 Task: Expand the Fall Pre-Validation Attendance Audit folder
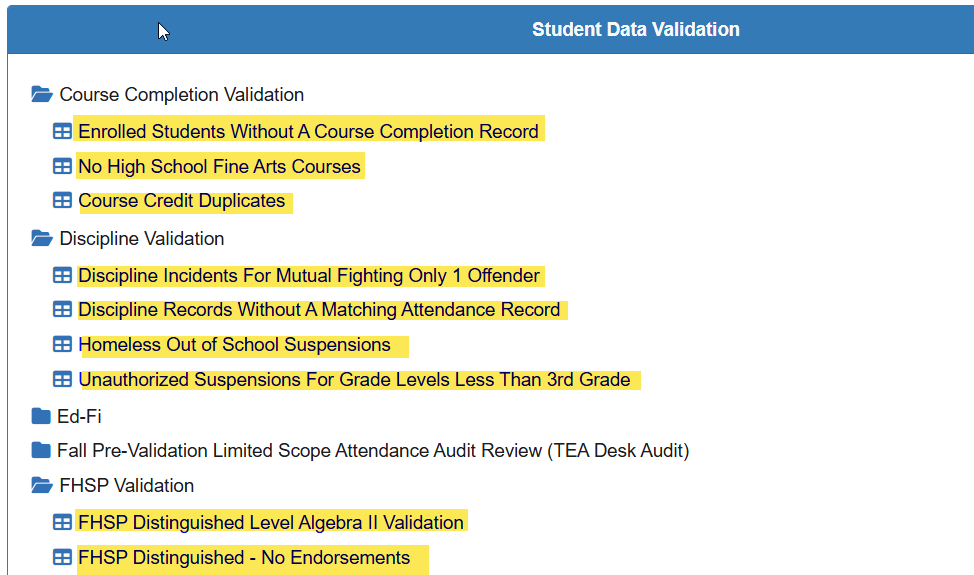pos(40,451)
